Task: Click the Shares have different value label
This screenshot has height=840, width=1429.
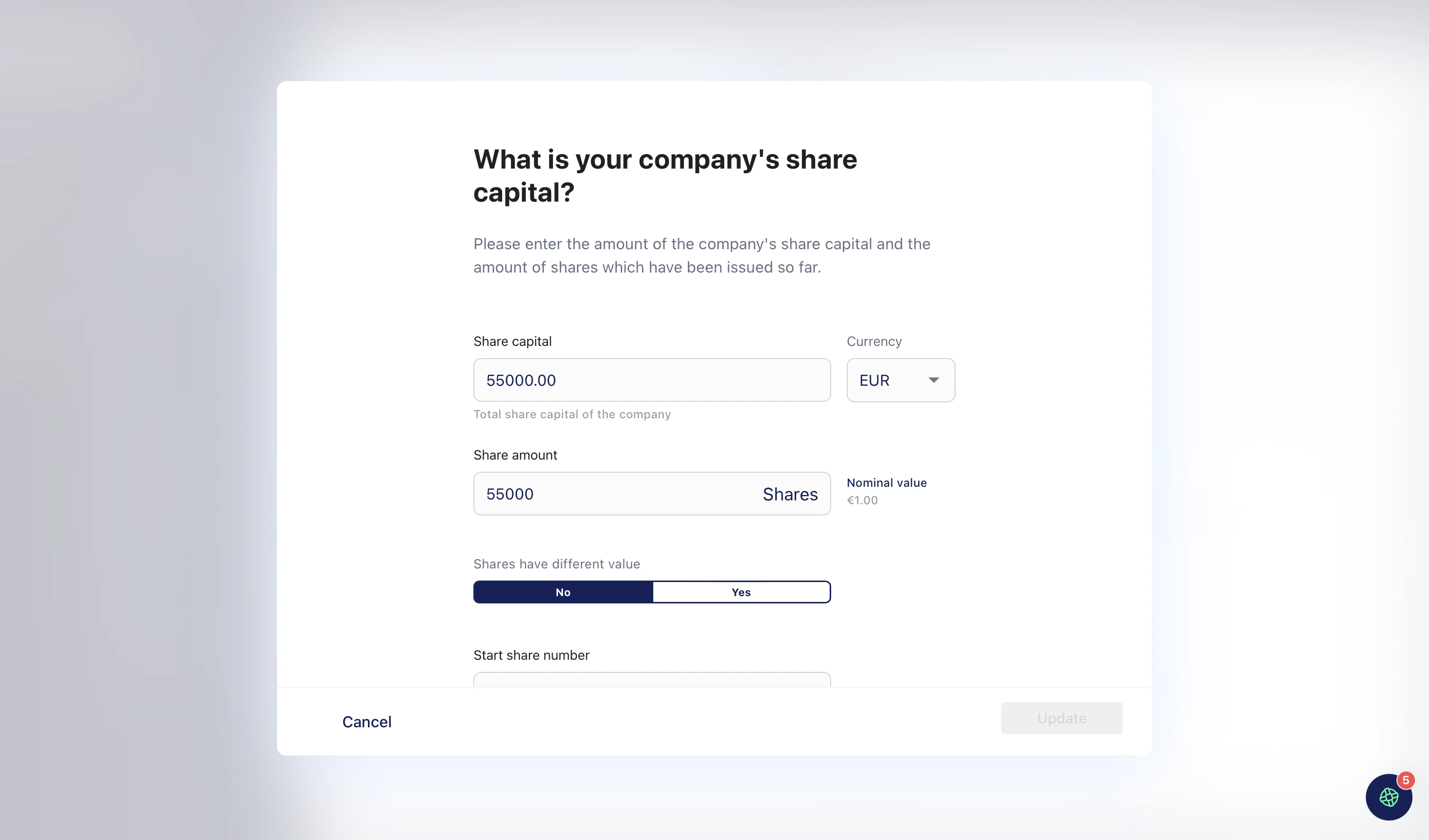Action: [x=556, y=564]
